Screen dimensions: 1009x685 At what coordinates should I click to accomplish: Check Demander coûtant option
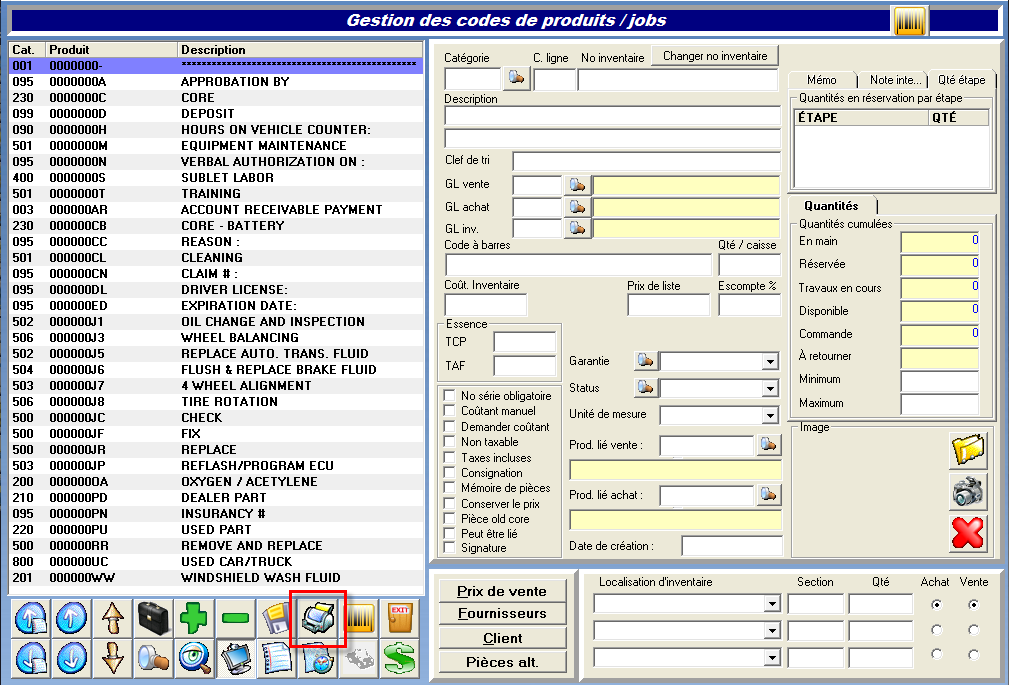(x=450, y=426)
